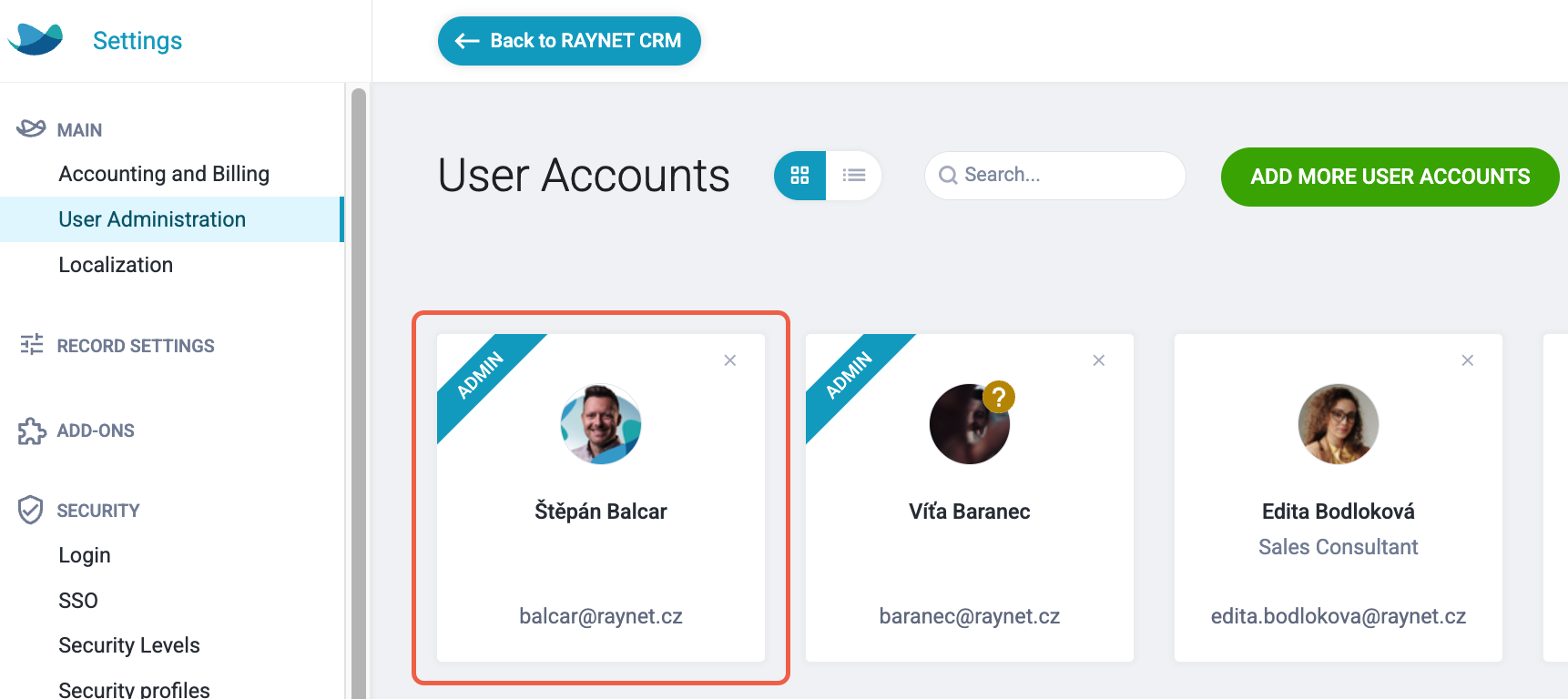The image size is (1568, 699).
Task: Remove Víťa Baranec's user card
Action: click(1099, 360)
